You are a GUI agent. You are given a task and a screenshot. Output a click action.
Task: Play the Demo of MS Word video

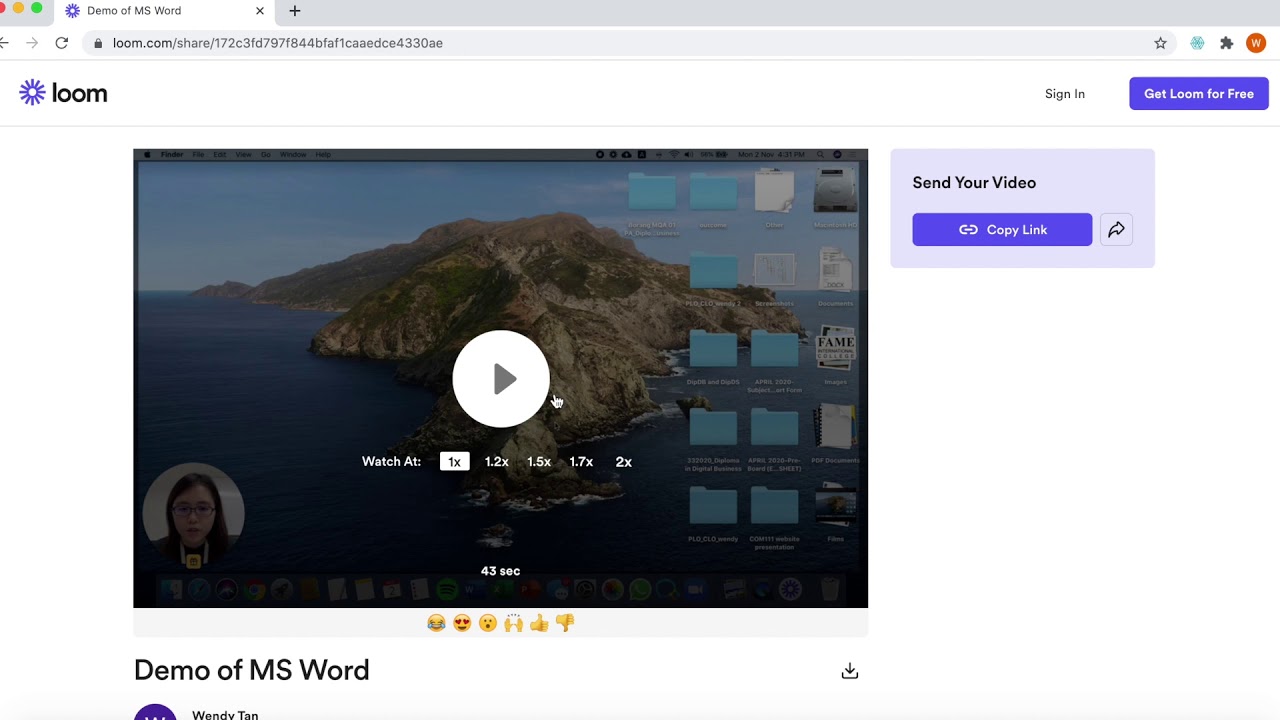[x=501, y=379]
